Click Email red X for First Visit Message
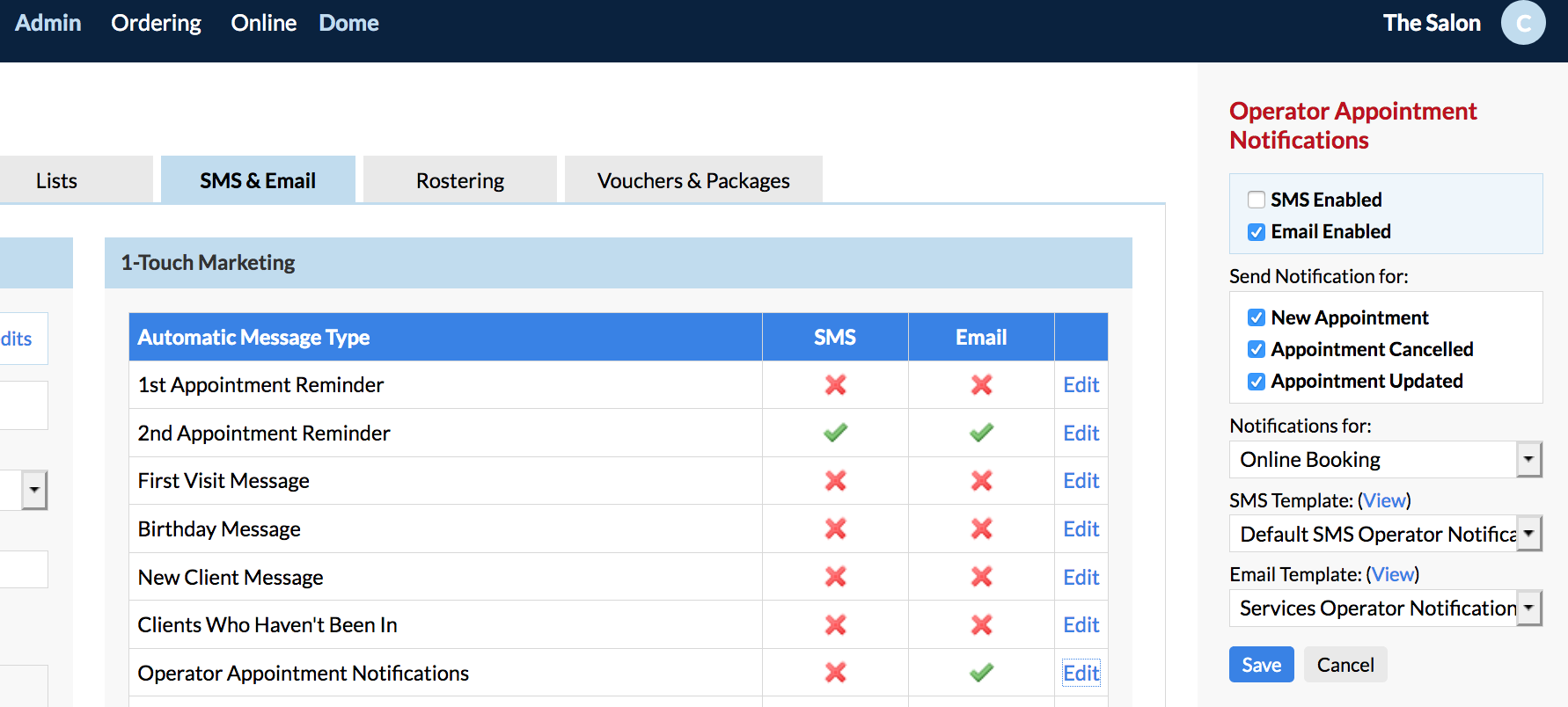The height and width of the screenshot is (707, 1568). pos(981,481)
